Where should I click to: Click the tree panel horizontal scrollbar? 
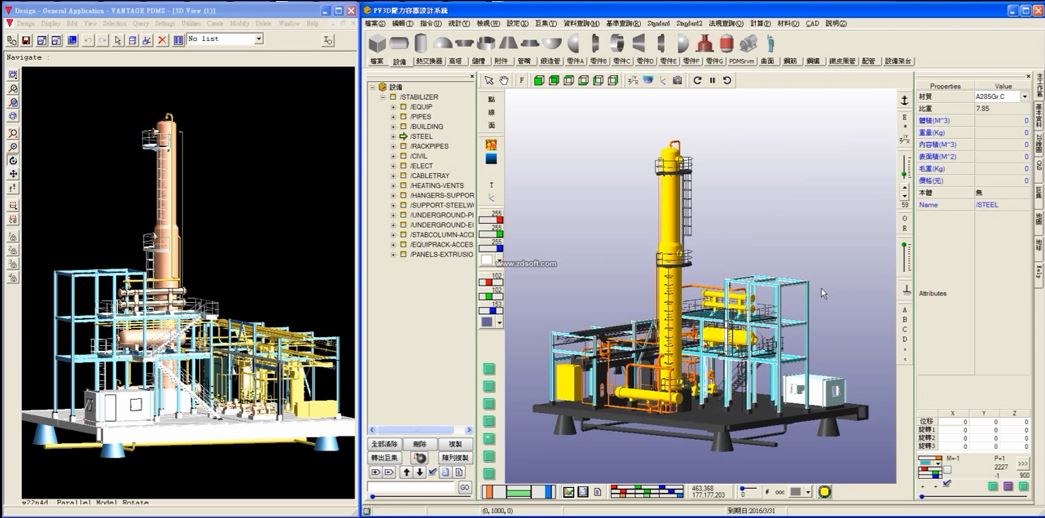click(x=421, y=431)
